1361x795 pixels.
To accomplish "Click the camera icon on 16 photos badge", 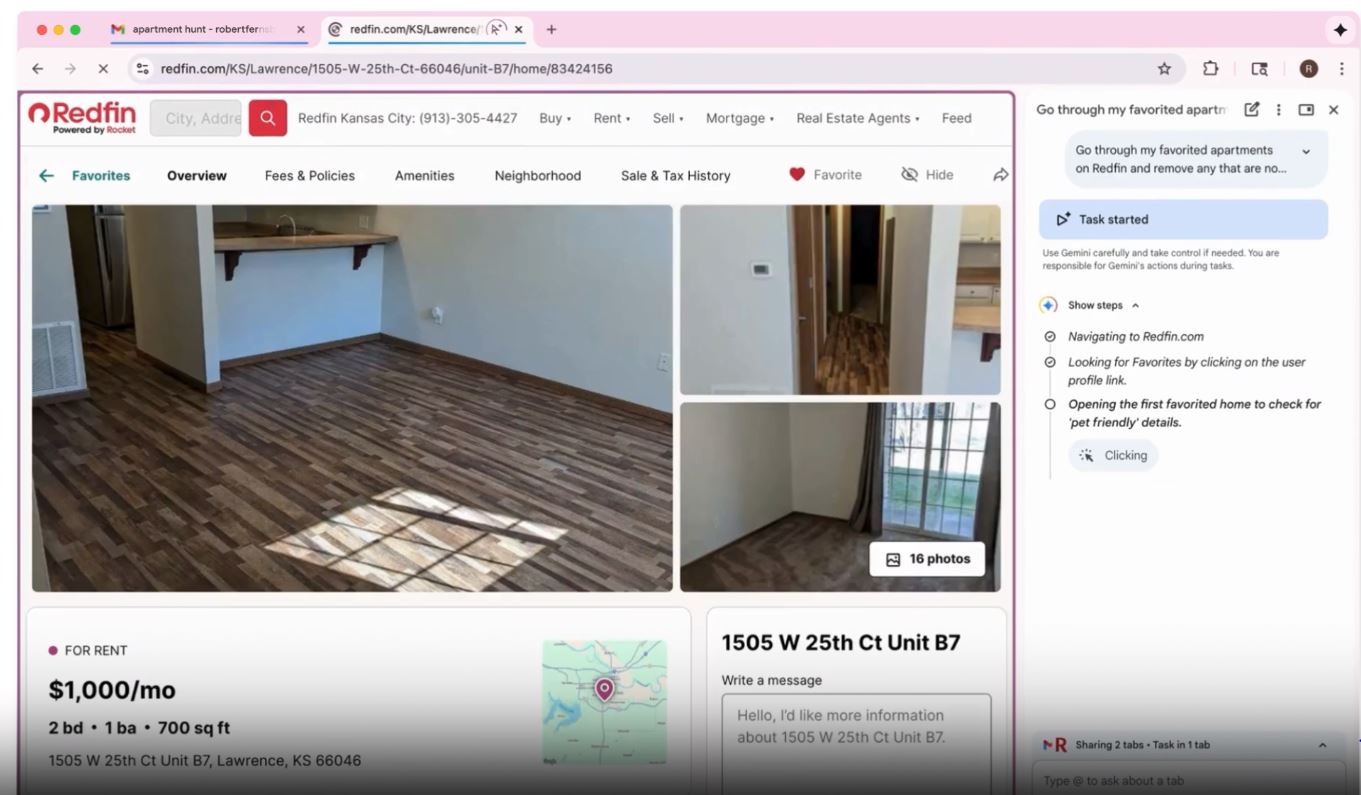I will [893, 559].
